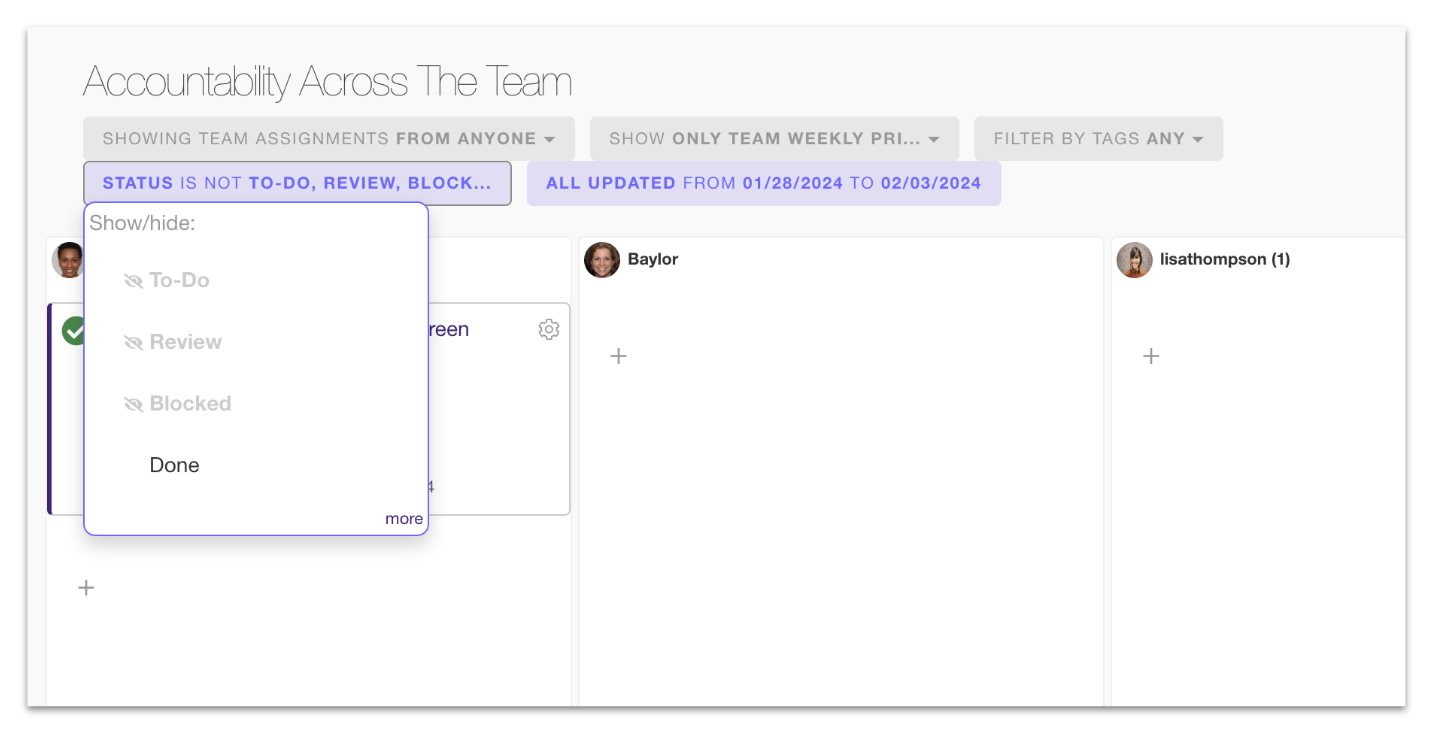Click the more link in status popup

(404, 519)
